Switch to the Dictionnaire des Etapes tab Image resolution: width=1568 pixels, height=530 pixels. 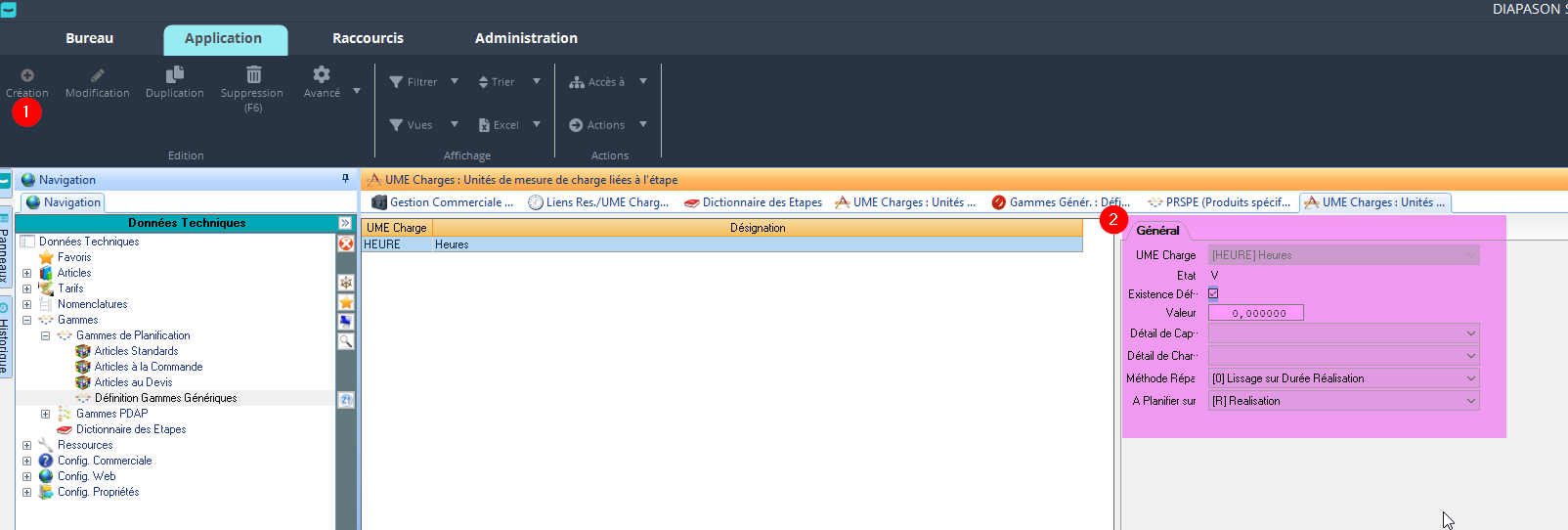[x=754, y=202]
